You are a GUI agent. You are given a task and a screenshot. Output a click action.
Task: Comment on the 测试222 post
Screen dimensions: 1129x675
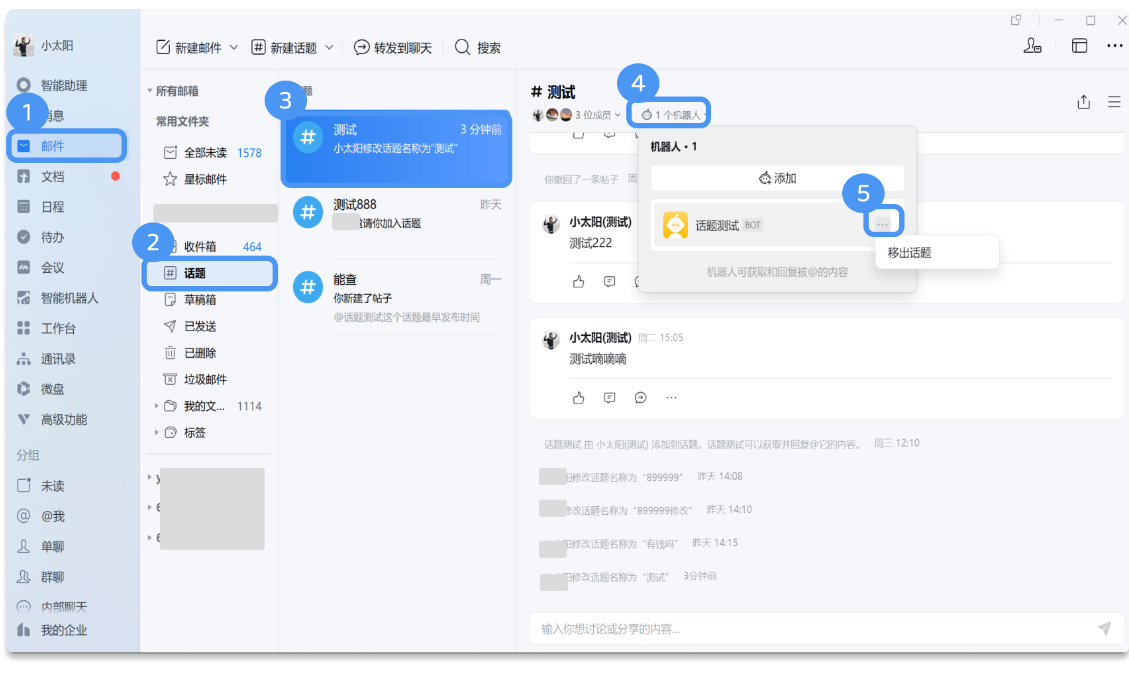click(609, 282)
